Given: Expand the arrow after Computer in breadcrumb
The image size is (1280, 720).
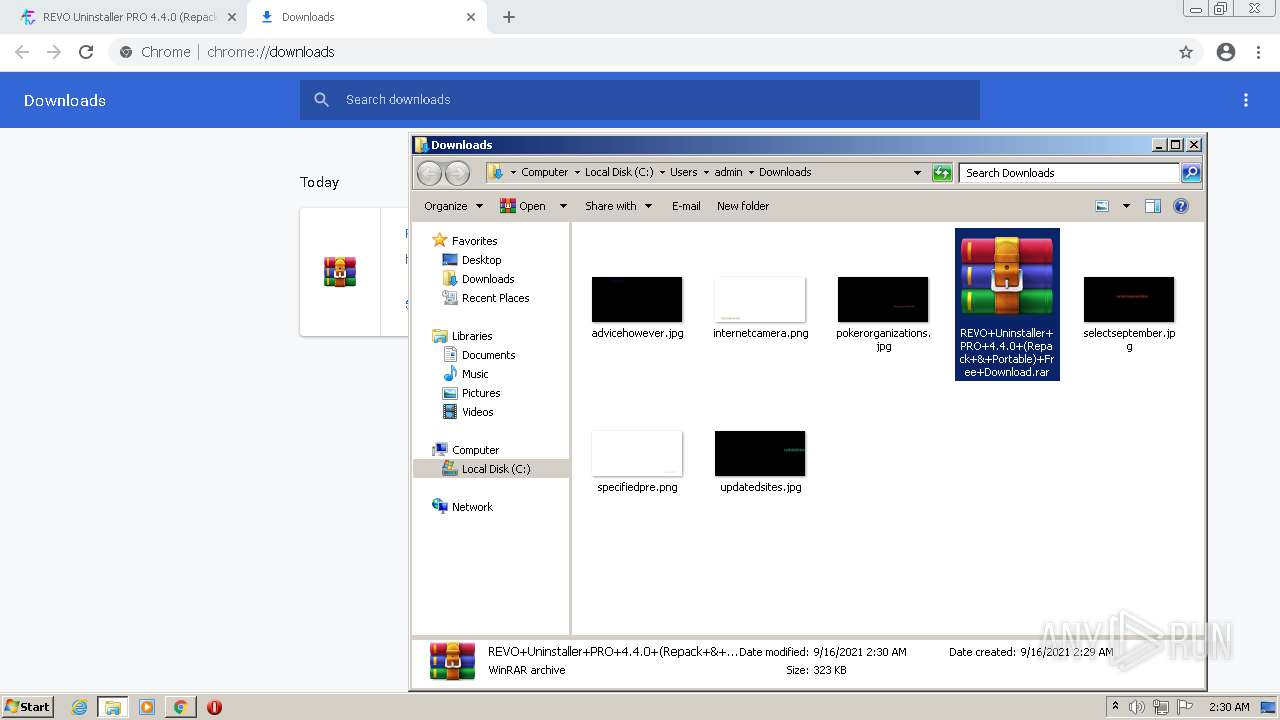Looking at the screenshot, I should point(577,173).
